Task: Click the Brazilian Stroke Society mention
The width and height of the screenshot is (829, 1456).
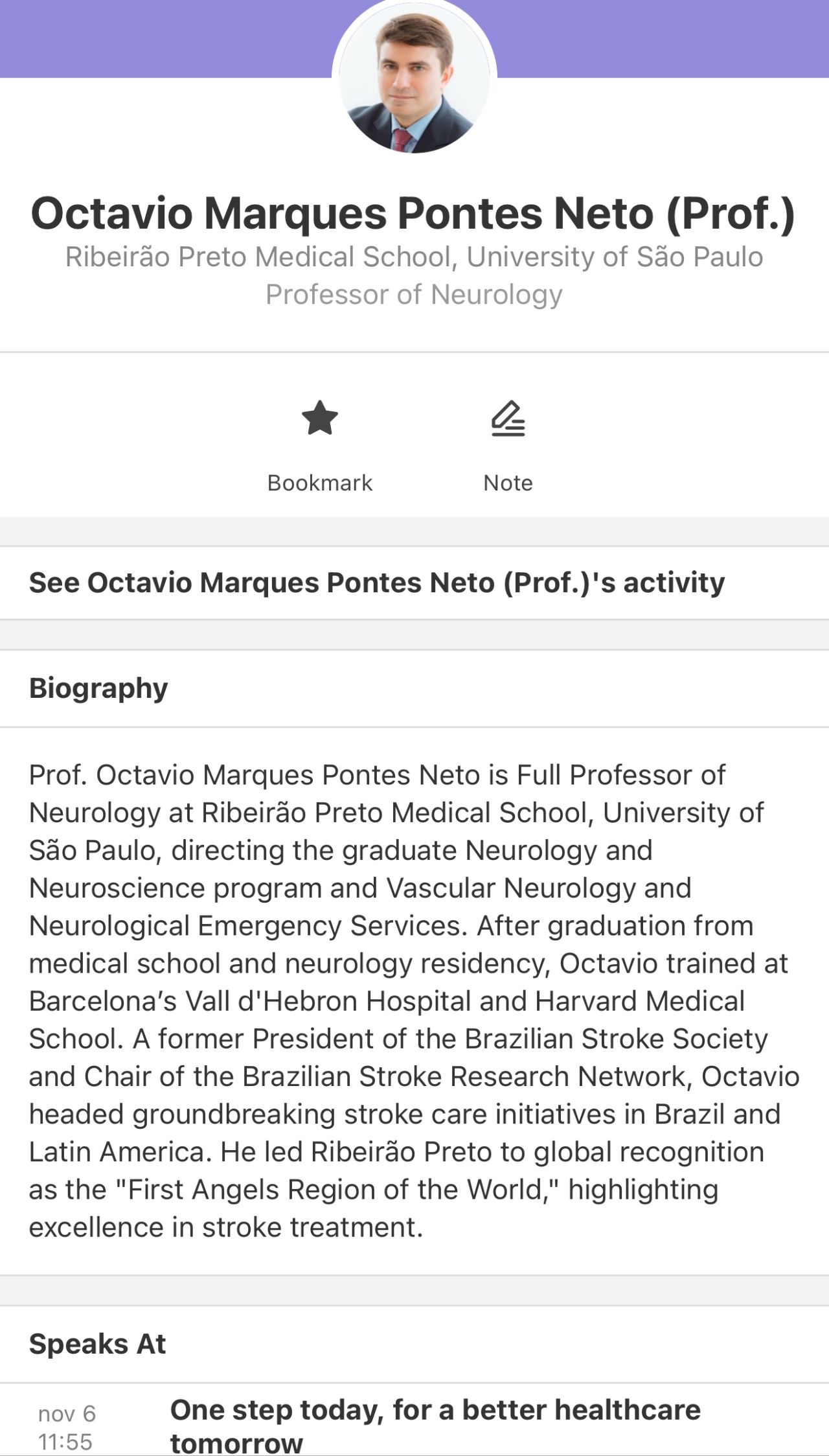Action: tap(615, 1039)
